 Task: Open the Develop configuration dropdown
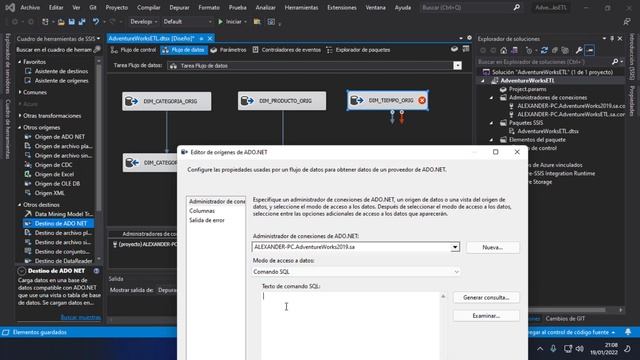(143, 22)
